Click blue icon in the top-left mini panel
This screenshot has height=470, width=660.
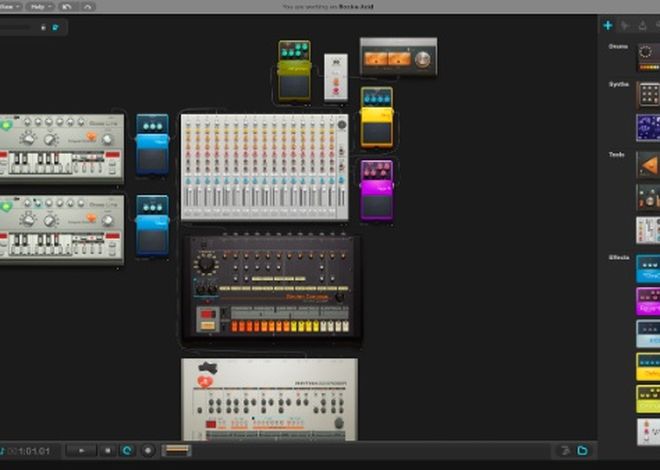coord(55,28)
